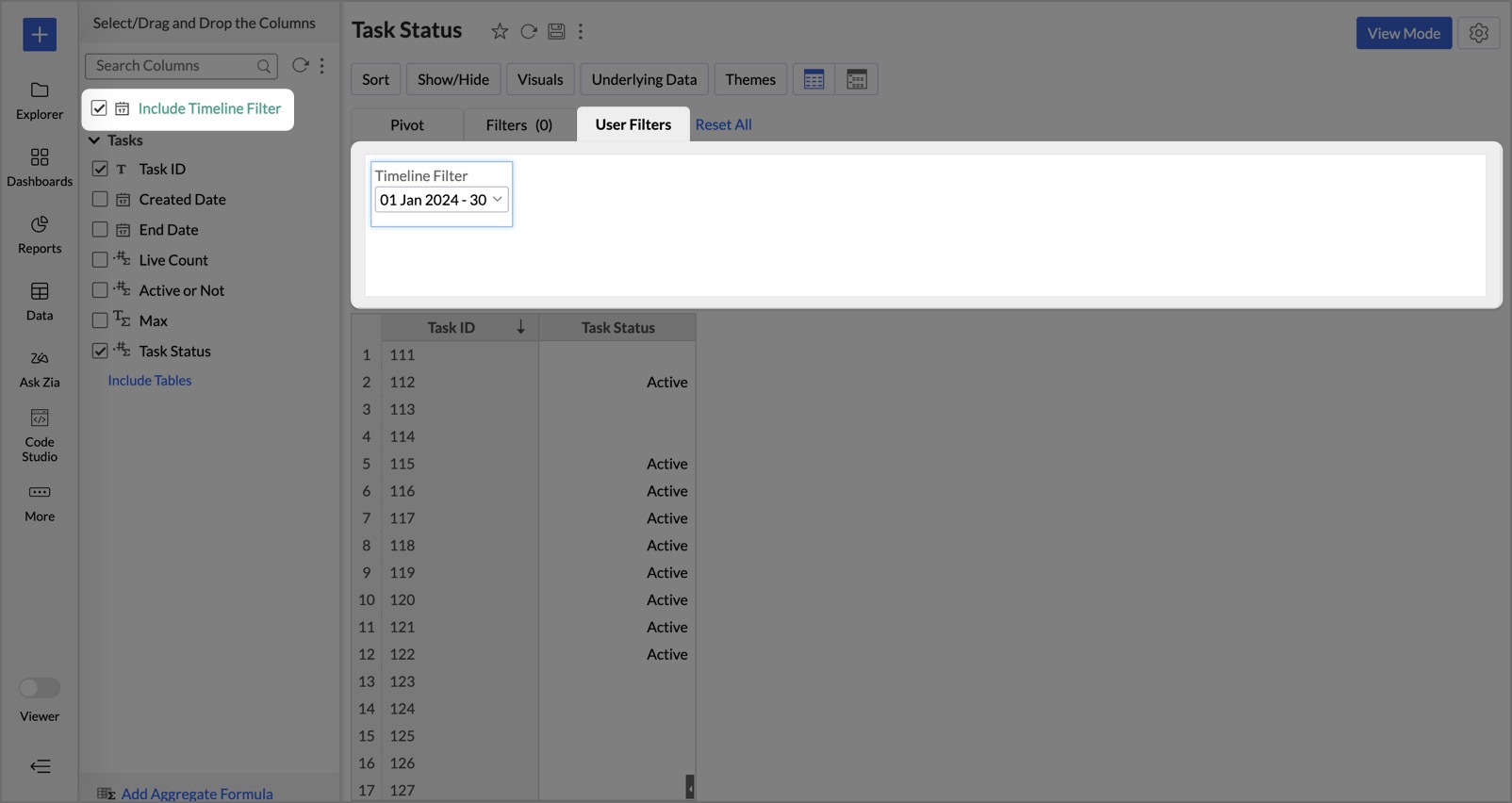Select the cell with Task ID 127
This screenshot has height=803, width=1512.
coord(460,790)
